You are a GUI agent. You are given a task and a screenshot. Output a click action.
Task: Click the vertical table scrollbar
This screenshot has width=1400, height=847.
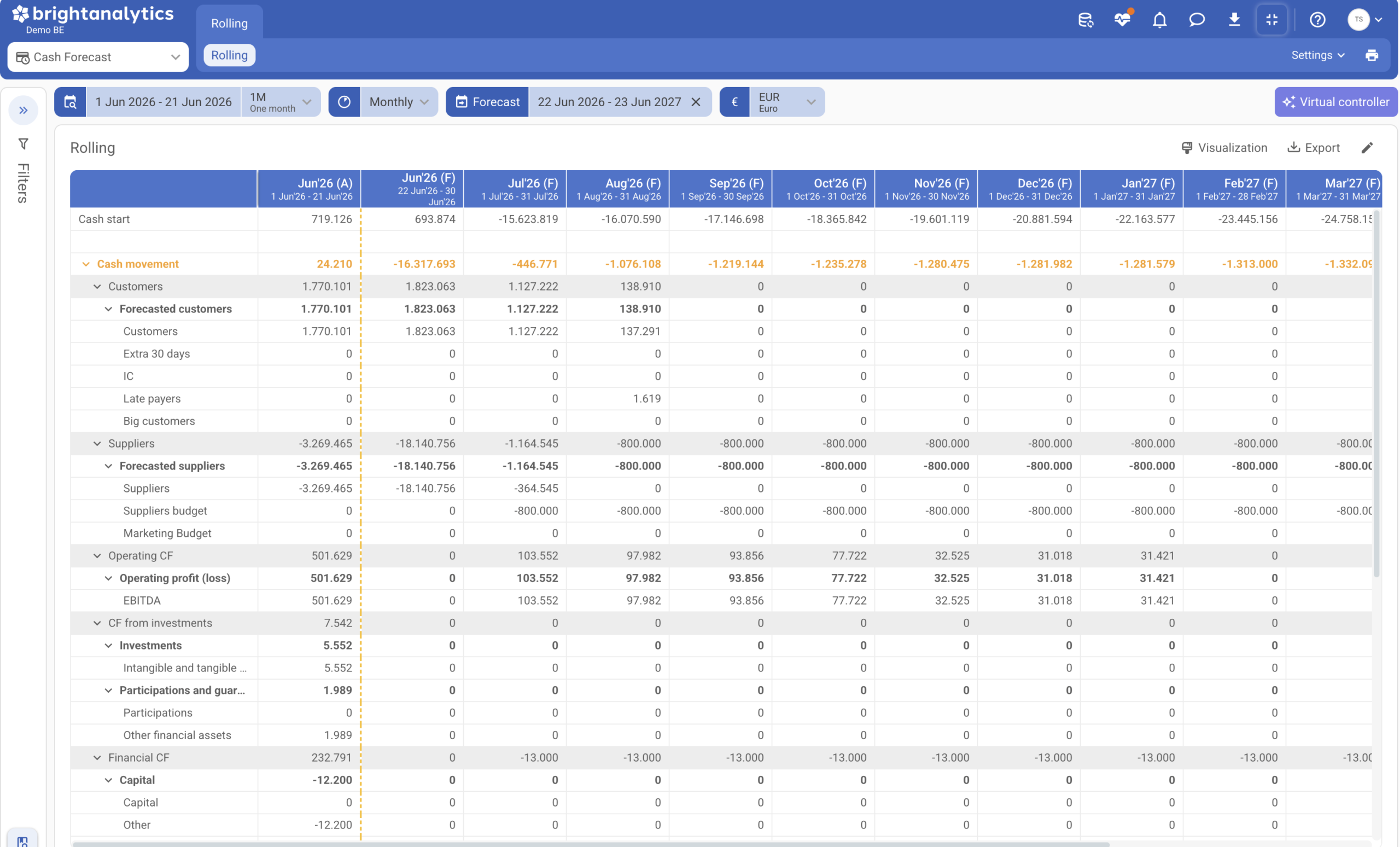click(1376, 393)
